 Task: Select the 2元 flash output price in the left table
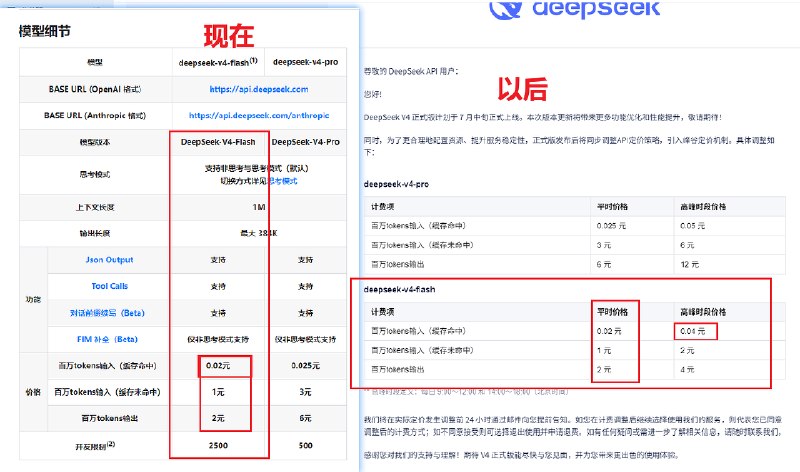click(x=218, y=418)
